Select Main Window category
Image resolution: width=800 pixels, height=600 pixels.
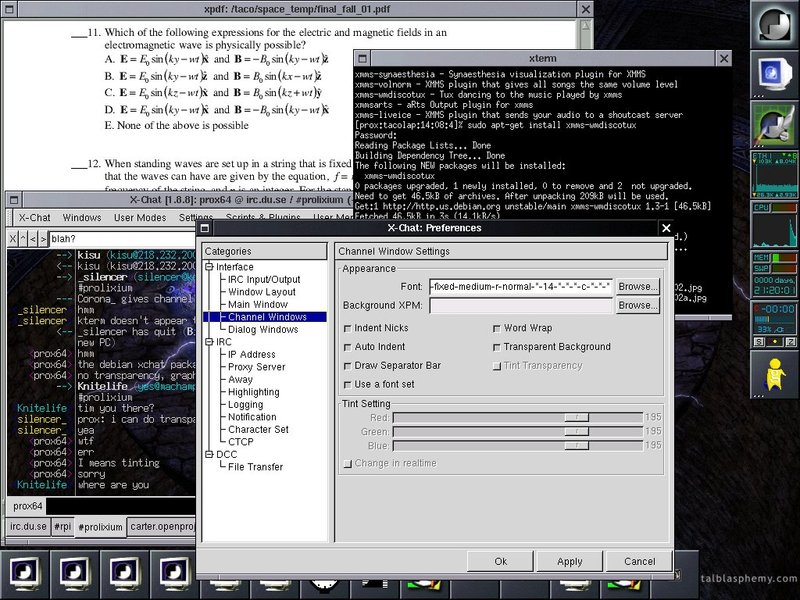(258, 304)
